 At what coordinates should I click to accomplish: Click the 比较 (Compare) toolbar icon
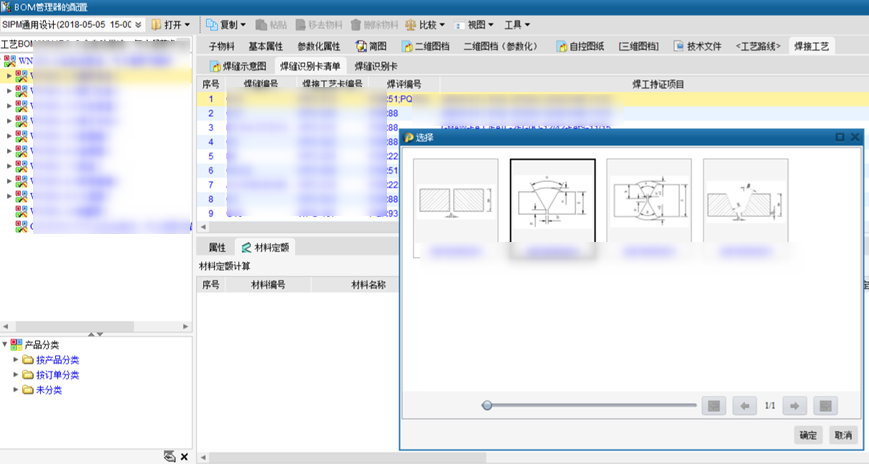(411, 24)
